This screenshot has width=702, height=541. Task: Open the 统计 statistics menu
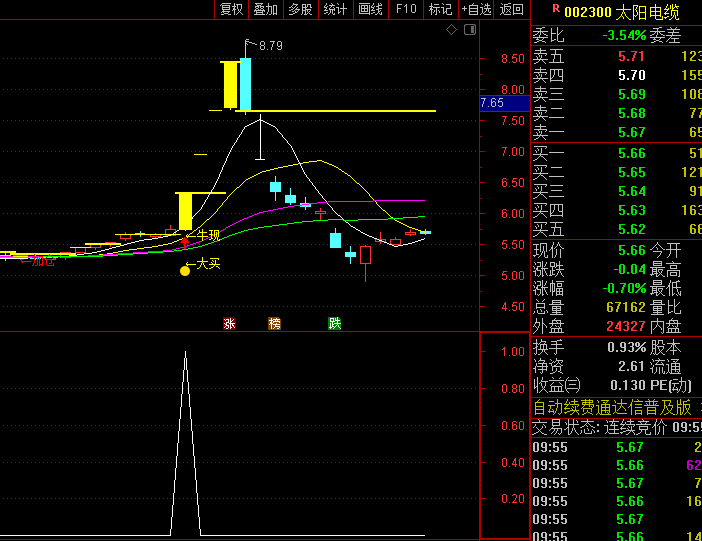(336, 10)
